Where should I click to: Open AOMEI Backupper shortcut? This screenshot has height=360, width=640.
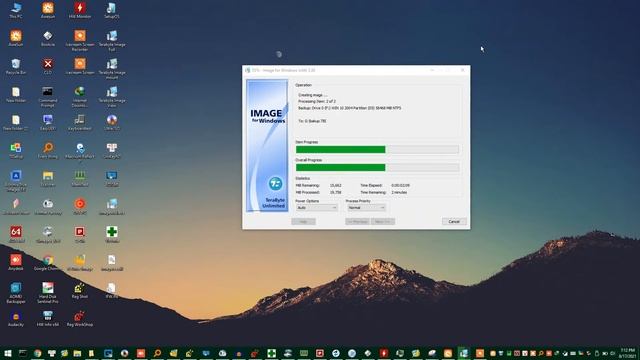(x=16, y=293)
